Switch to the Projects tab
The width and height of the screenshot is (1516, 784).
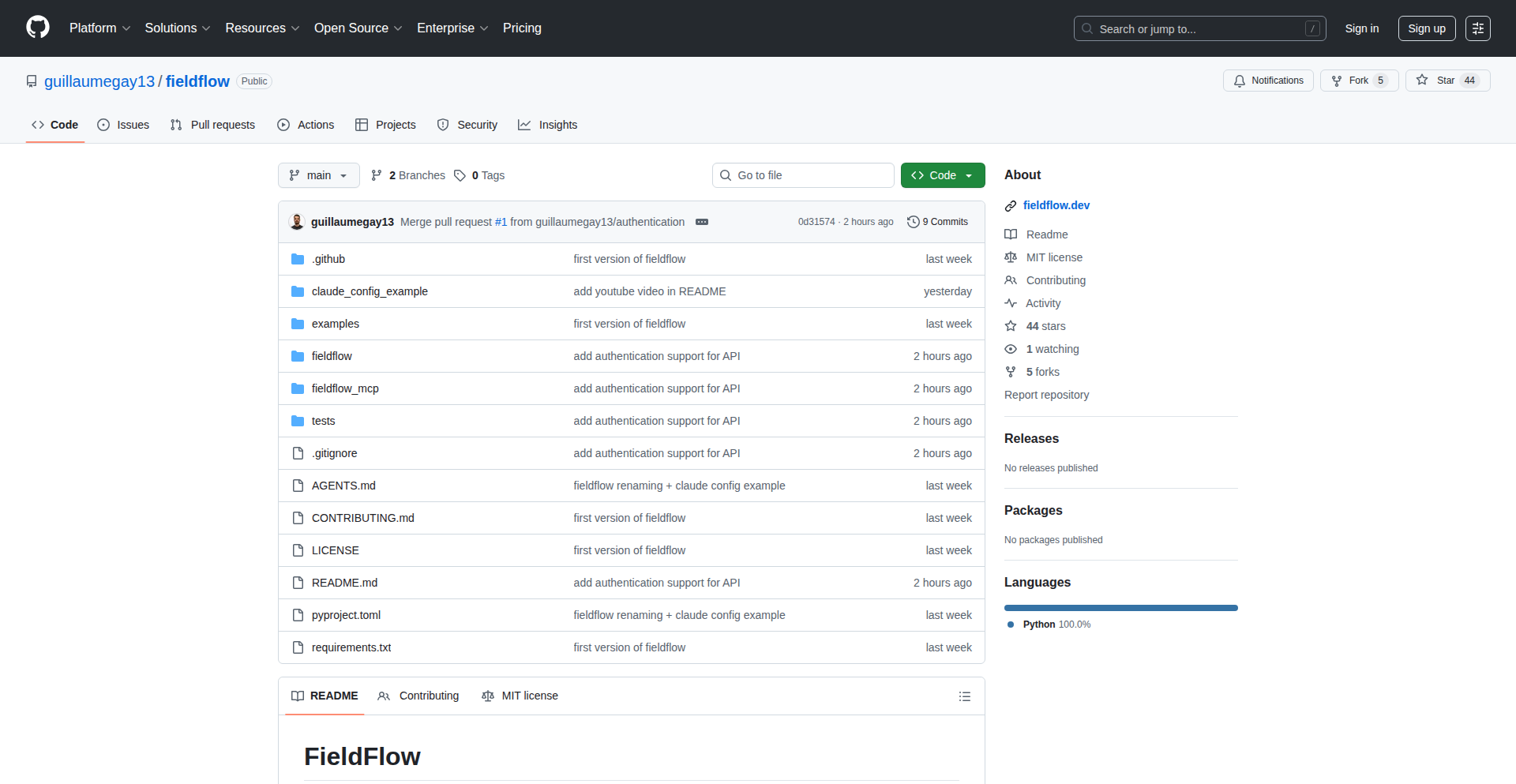tap(385, 125)
